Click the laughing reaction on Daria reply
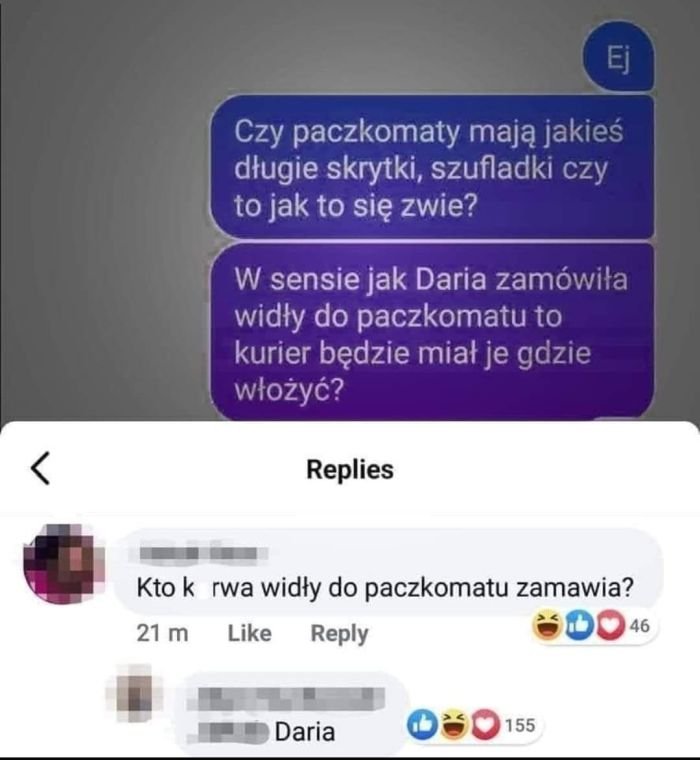Viewport: 700px width, 760px height. 453,724
